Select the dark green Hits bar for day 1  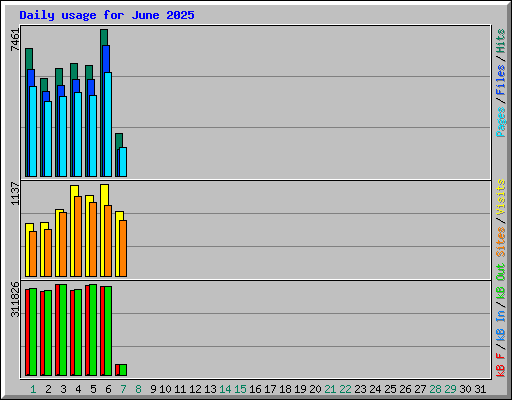click(x=28, y=58)
